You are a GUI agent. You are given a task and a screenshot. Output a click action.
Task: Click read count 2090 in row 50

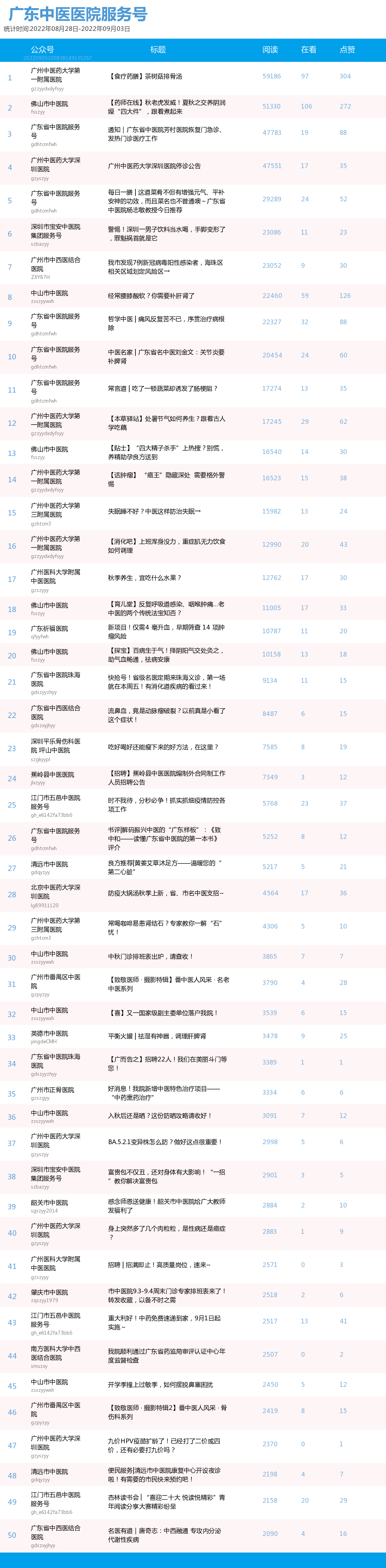270,1533
